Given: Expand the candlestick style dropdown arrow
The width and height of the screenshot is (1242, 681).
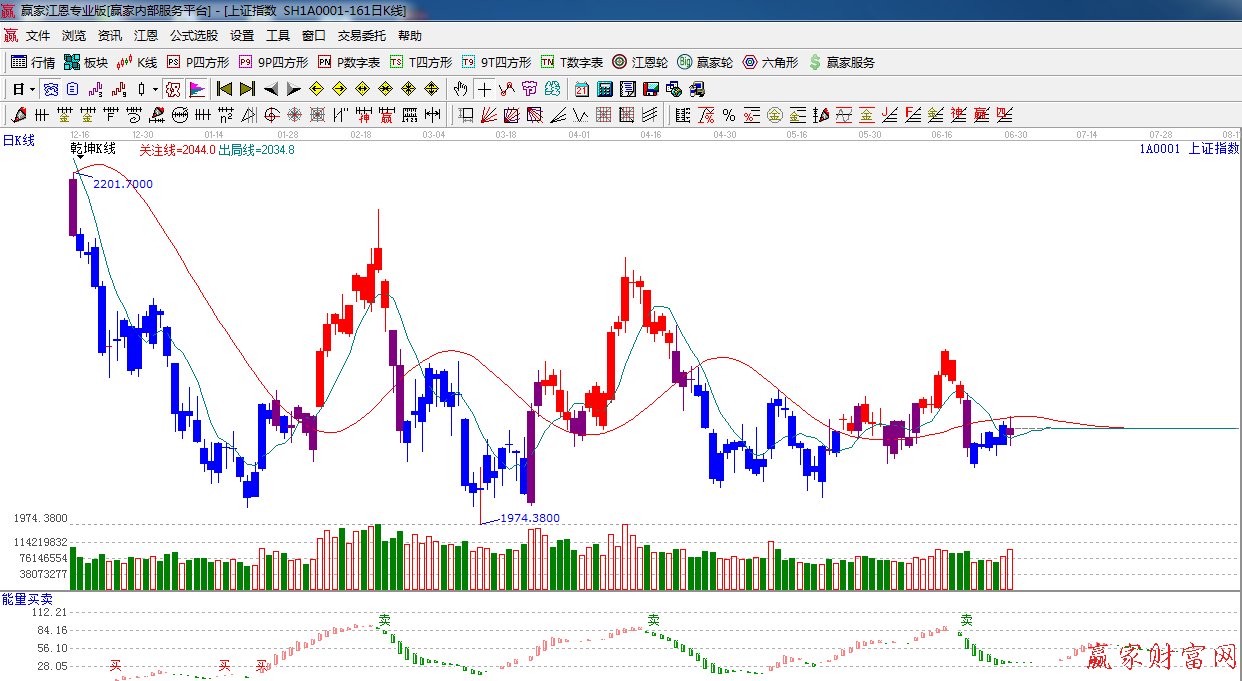Looking at the screenshot, I should [x=155, y=89].
